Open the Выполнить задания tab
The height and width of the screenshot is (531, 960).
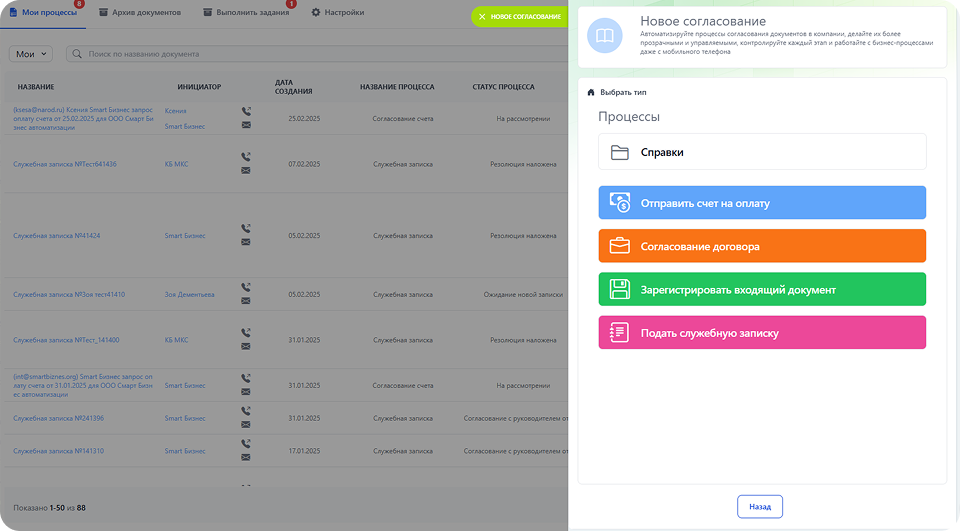pos(247,12)
